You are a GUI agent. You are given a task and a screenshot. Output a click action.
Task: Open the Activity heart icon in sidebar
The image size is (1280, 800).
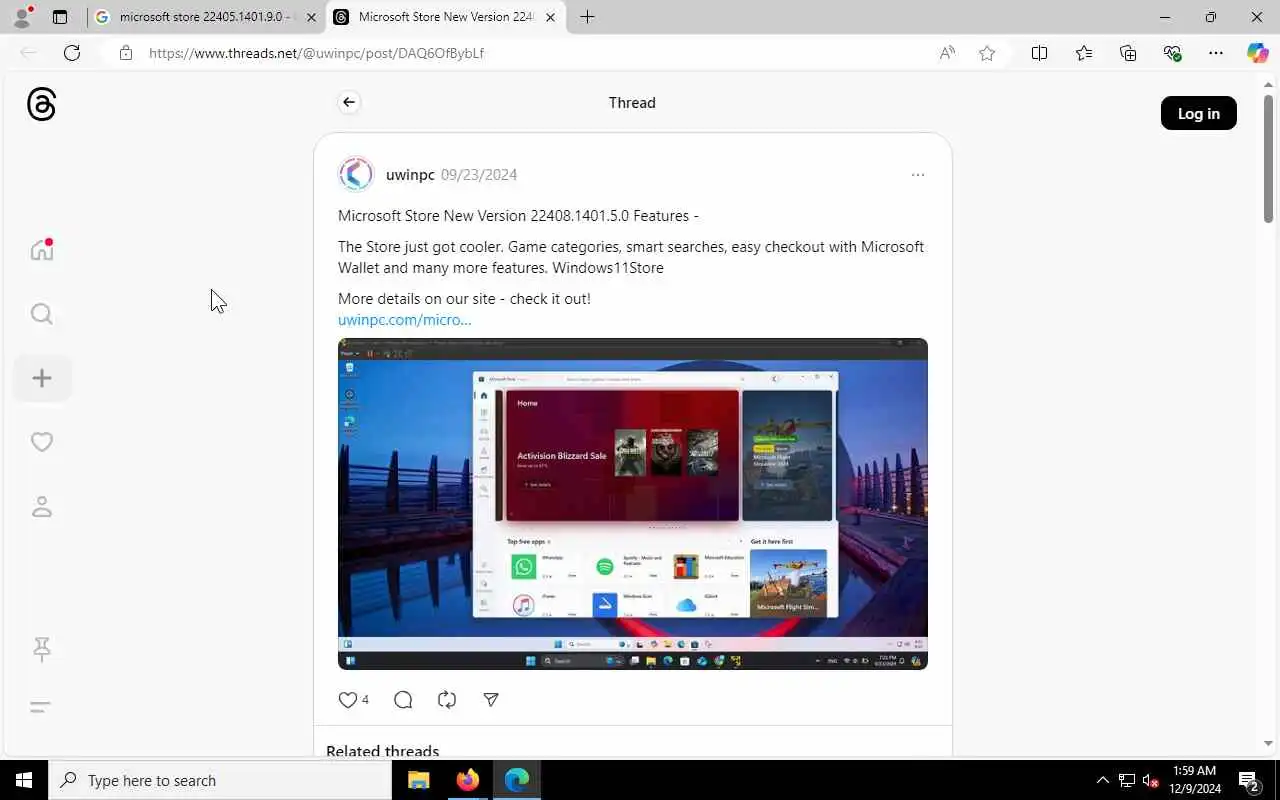coord(42,442)
